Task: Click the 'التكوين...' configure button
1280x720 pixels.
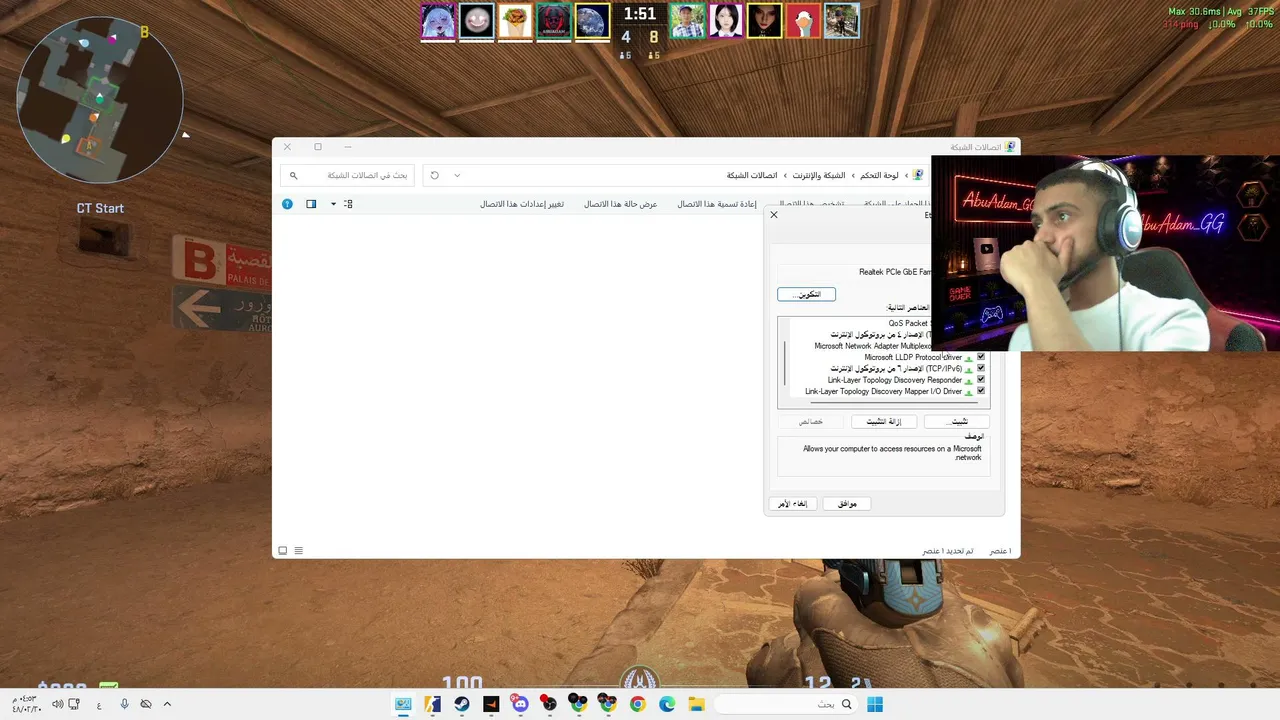Action: tap(806, 294)
